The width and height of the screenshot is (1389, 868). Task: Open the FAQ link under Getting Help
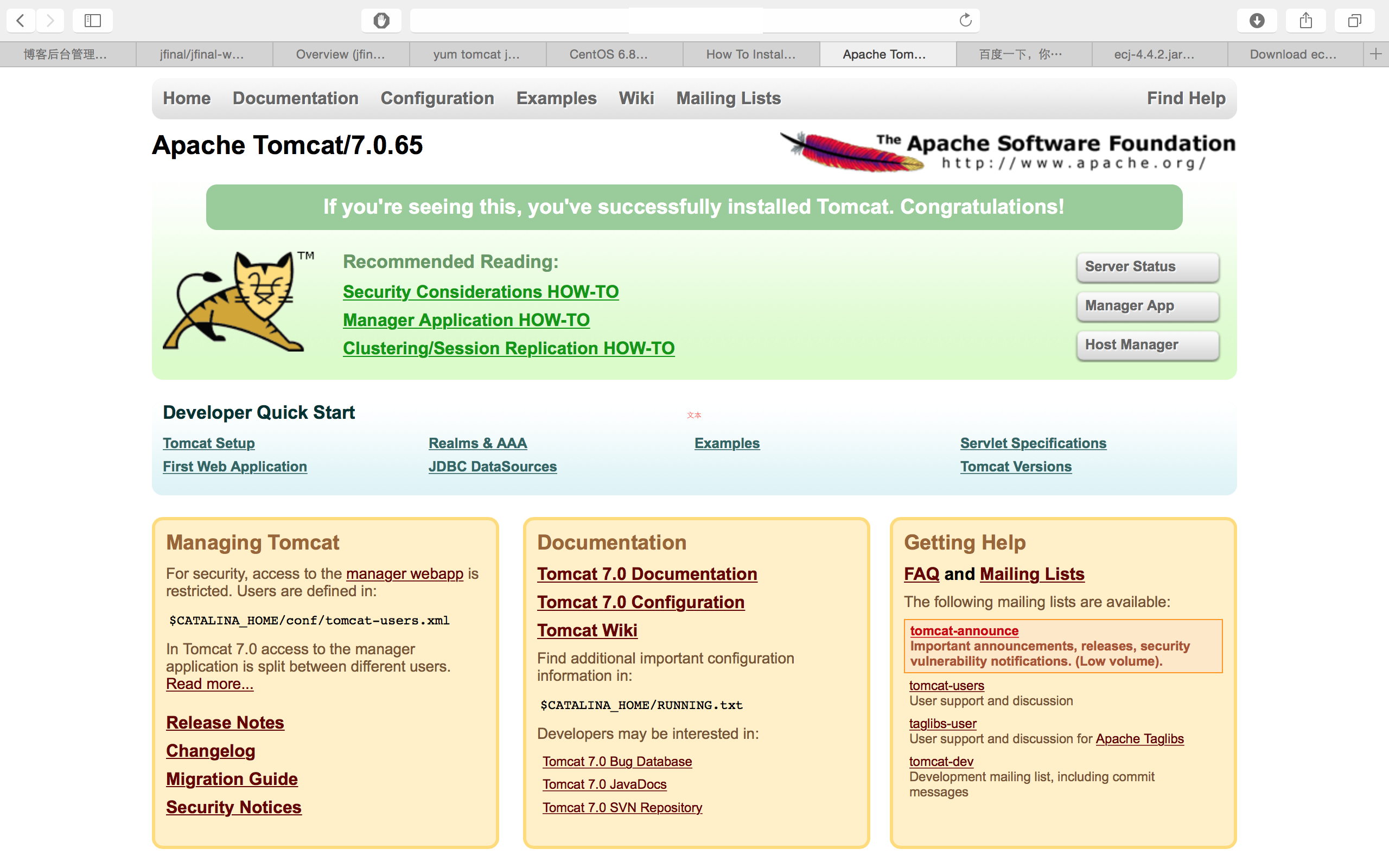(922, 574)
